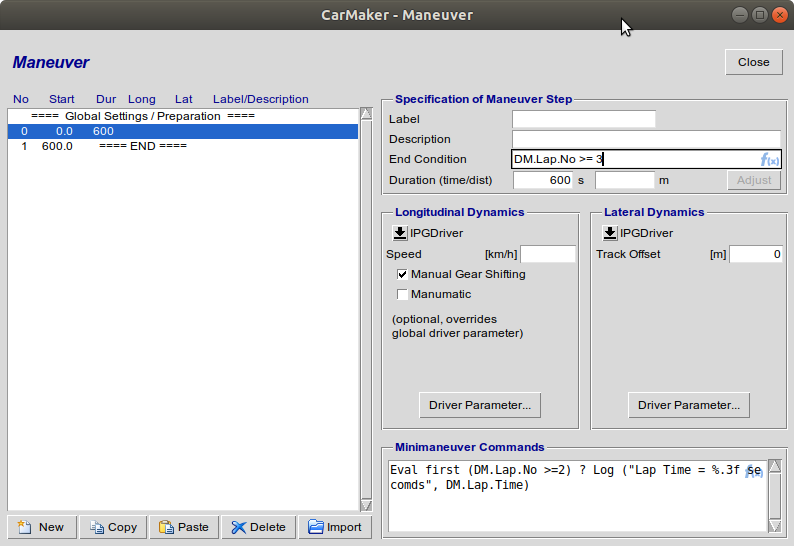Image resolution: width=794 pixels, height=546 pixels.
Task: Click the Label/Description column header
Action: [x=260, y=99]
